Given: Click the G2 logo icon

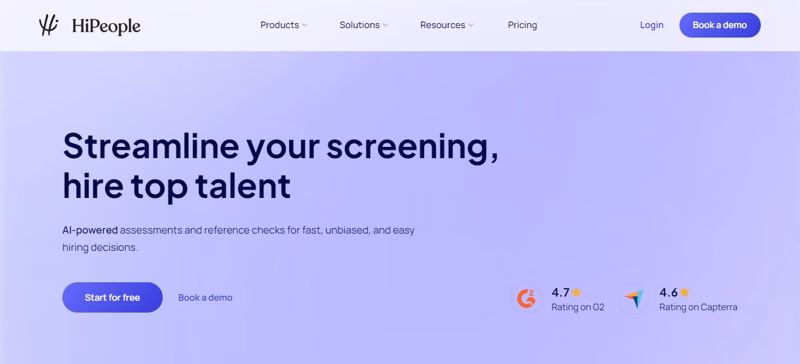Looking at the screenshot, I should 526,299.
